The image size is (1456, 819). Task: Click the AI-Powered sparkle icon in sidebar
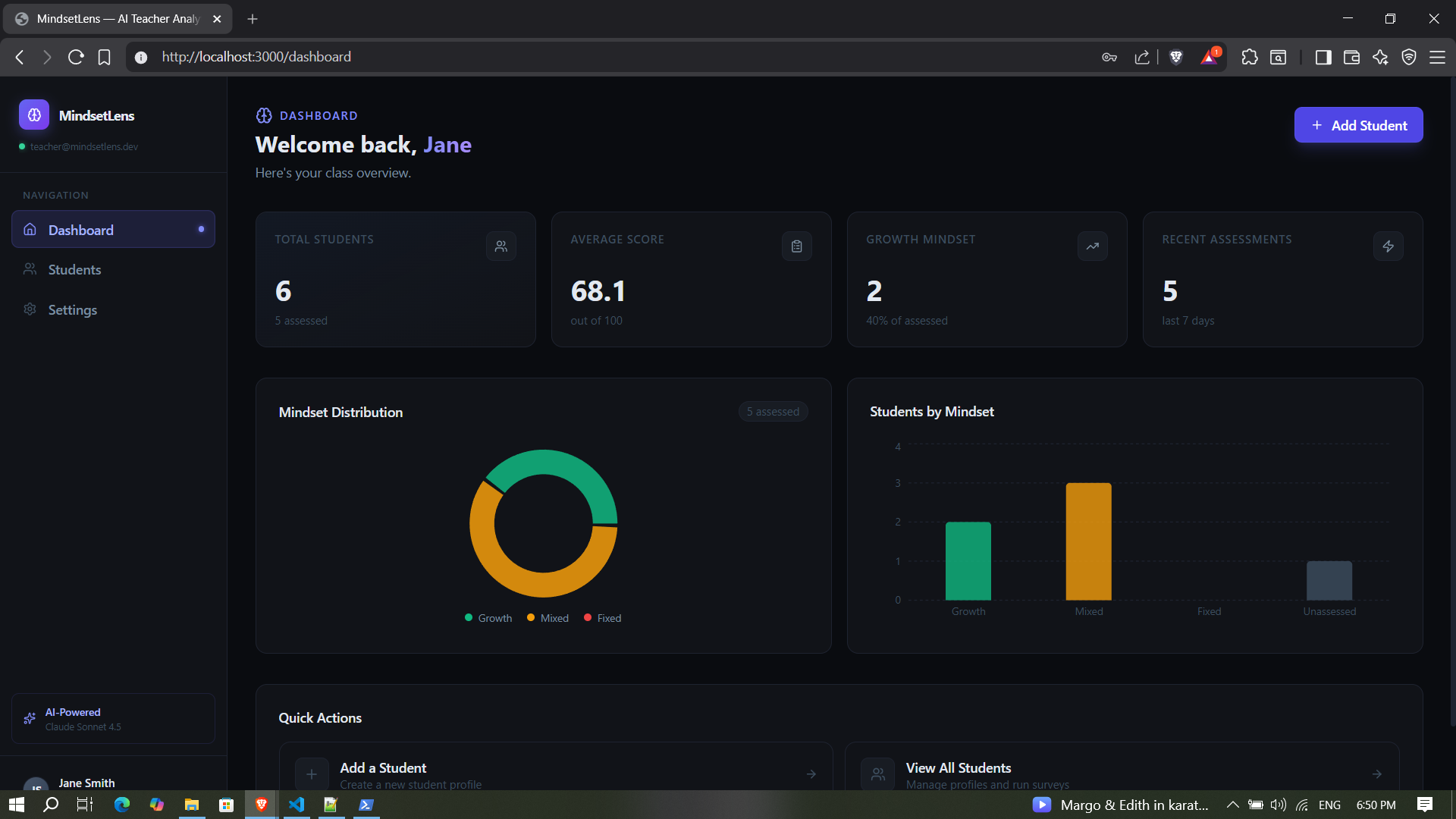30,718
